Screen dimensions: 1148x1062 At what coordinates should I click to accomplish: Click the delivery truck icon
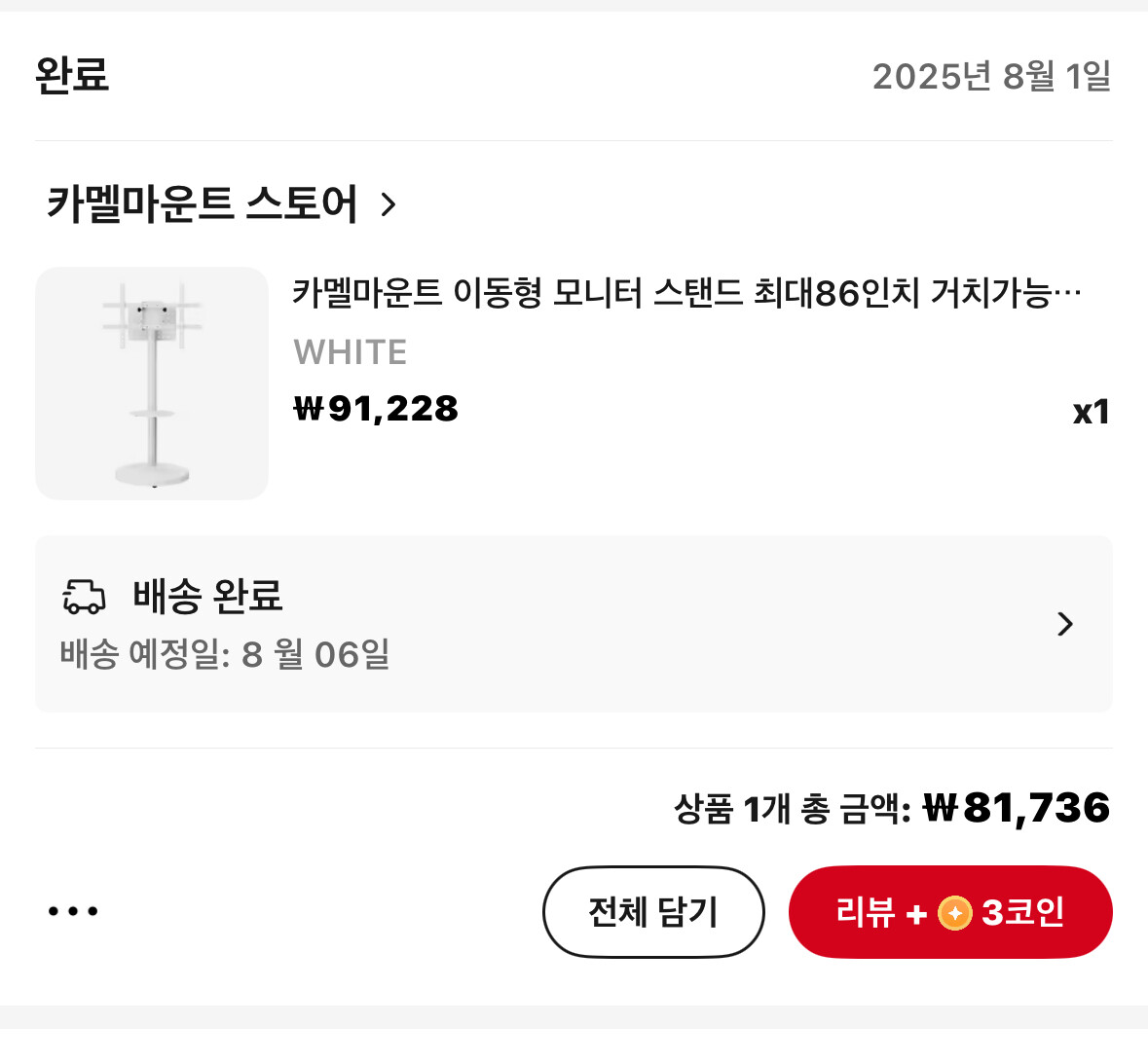[x=84, y=596]
